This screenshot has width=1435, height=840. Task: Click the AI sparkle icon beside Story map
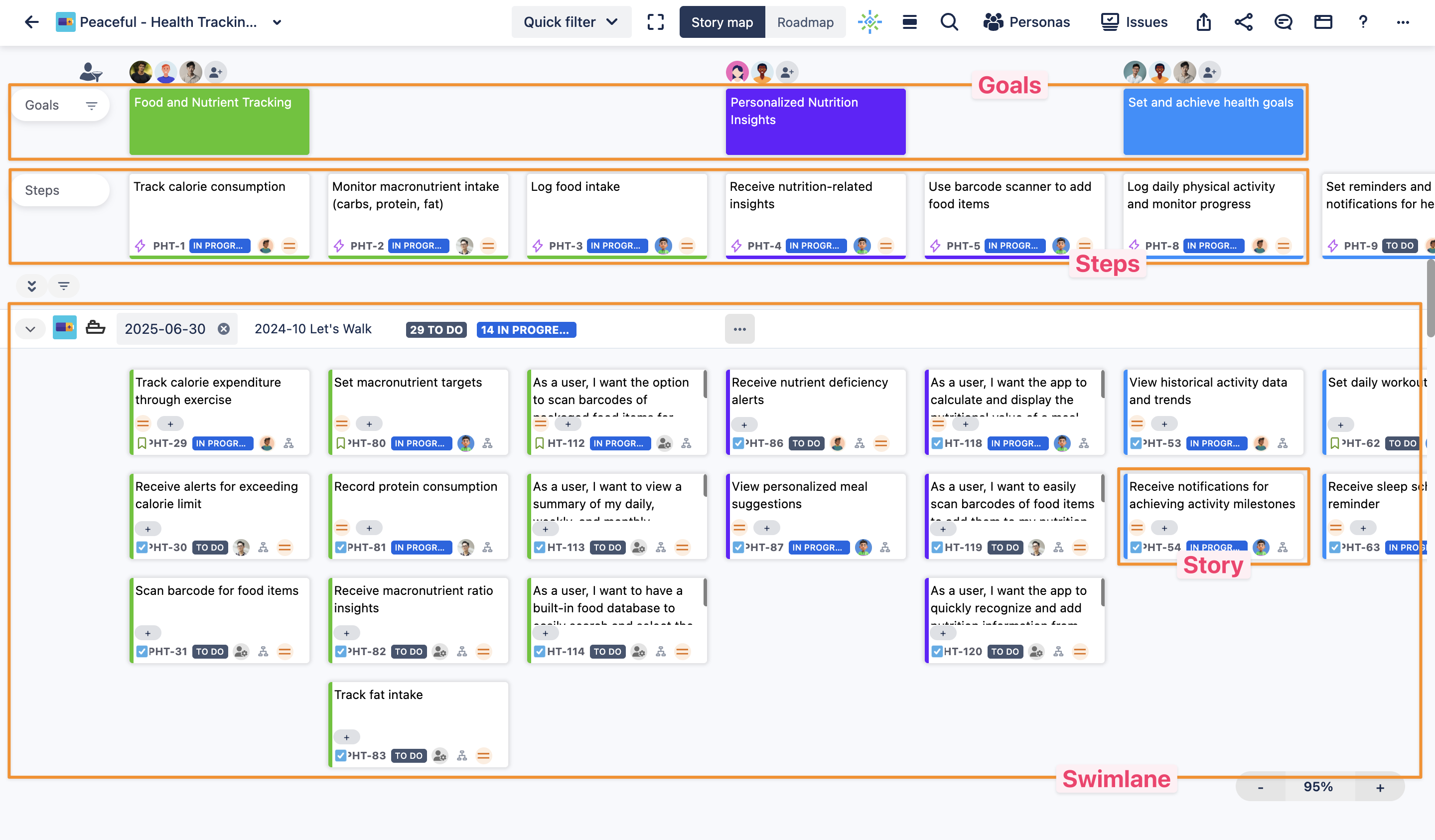click(x=869, y=22)
